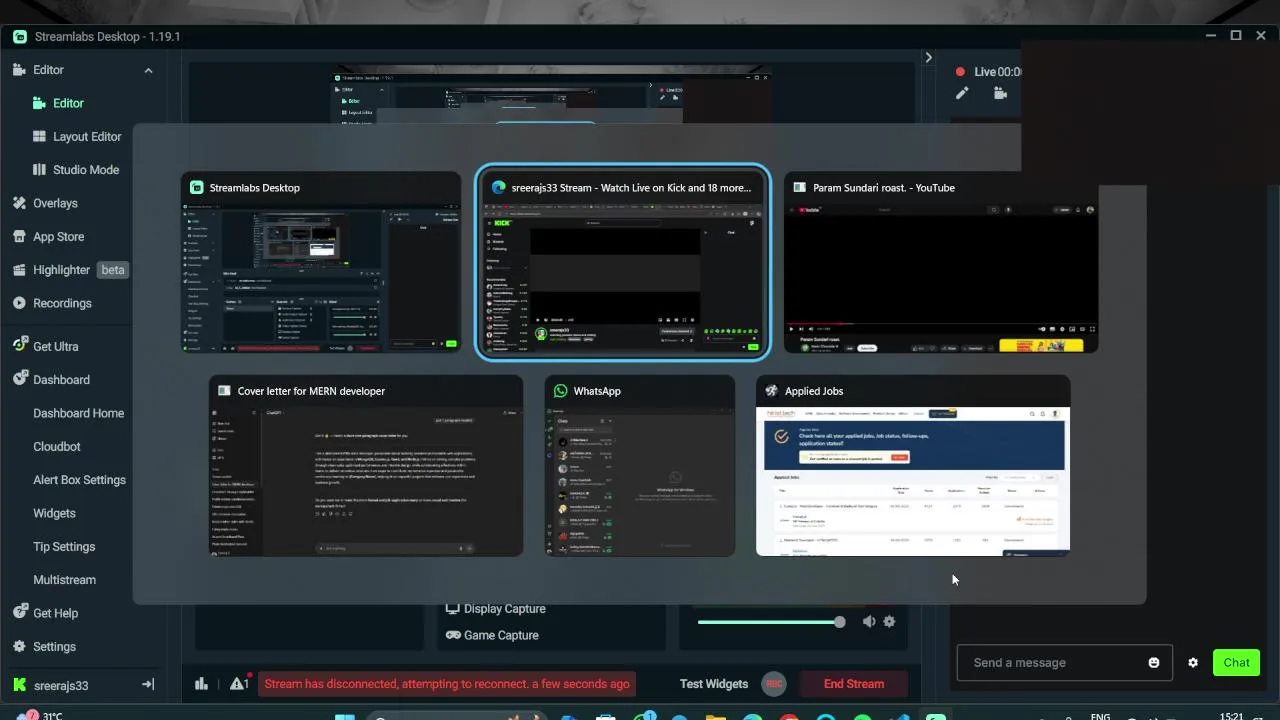The height and width of the screenshot is (720, 1280).
Task: Select the Editor sub-item in sidebar
Action: [58, 103]
